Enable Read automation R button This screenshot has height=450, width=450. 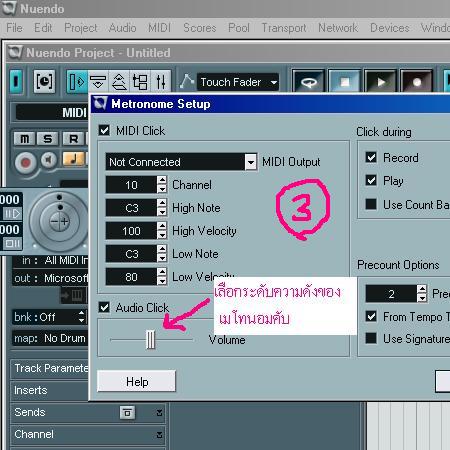point(73,139)
